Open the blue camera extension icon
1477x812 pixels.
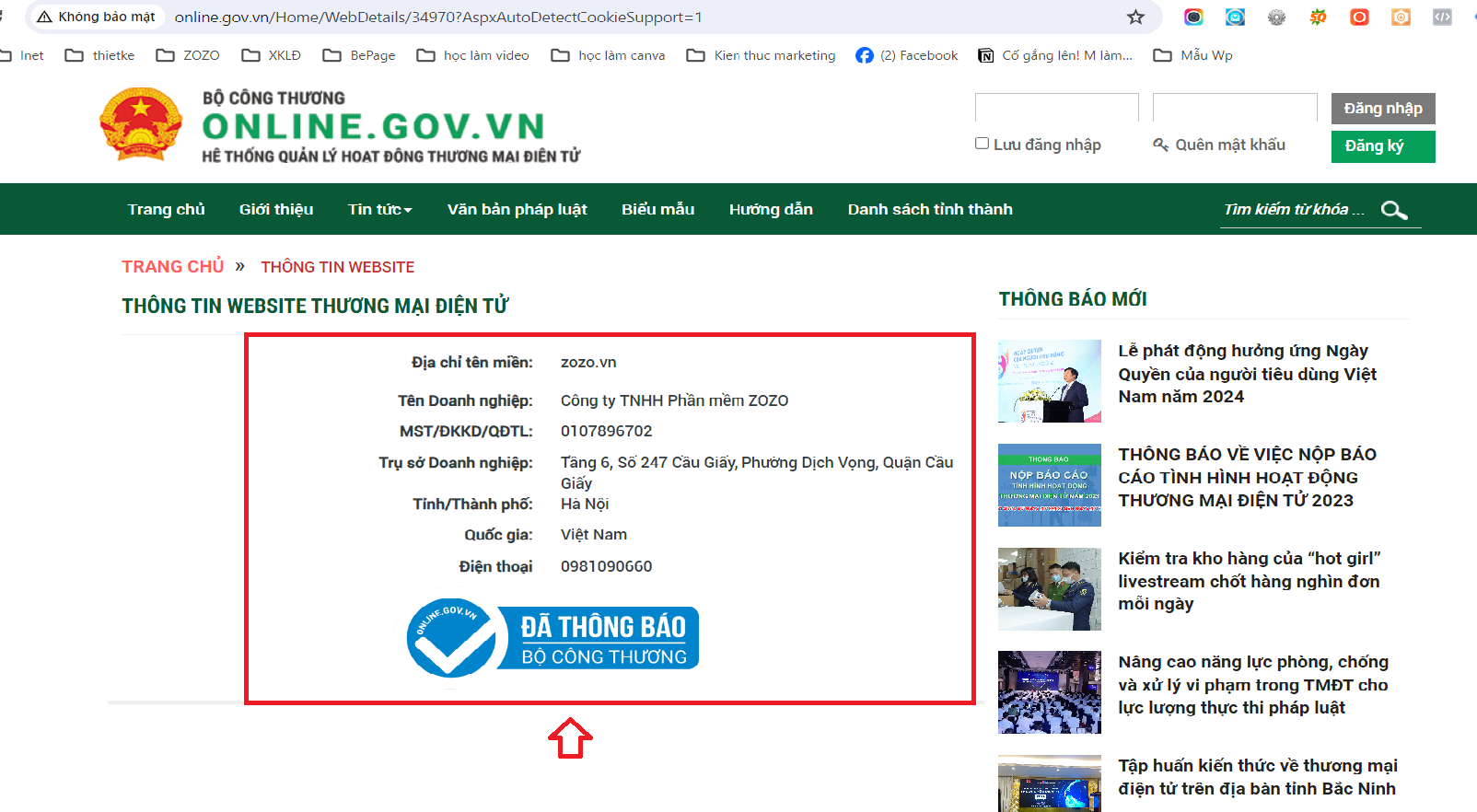pos(1235,17)
